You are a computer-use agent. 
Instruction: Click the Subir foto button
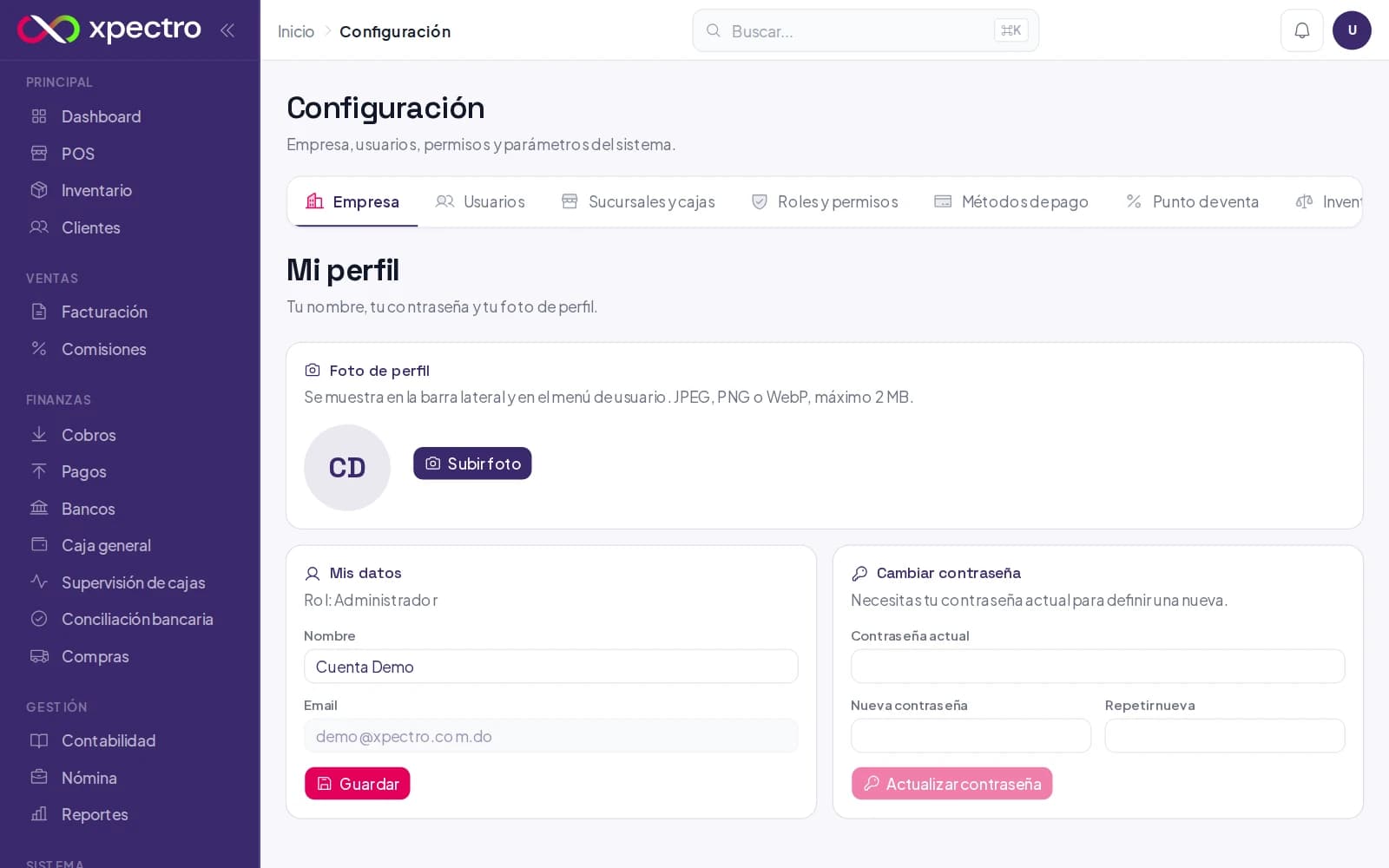472,464
